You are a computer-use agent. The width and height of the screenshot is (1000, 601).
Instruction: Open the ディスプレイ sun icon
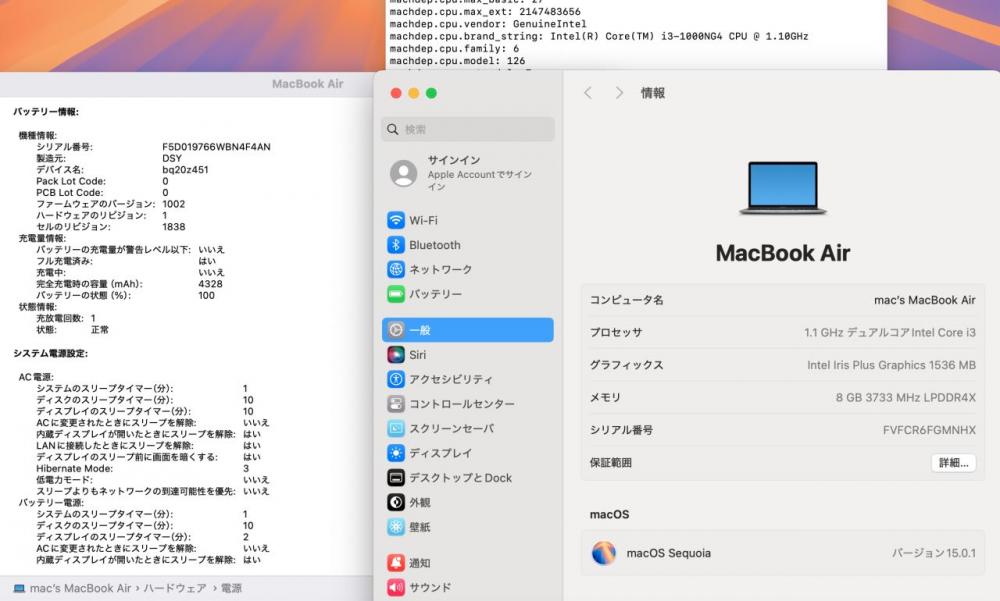(x=396, y=453)
